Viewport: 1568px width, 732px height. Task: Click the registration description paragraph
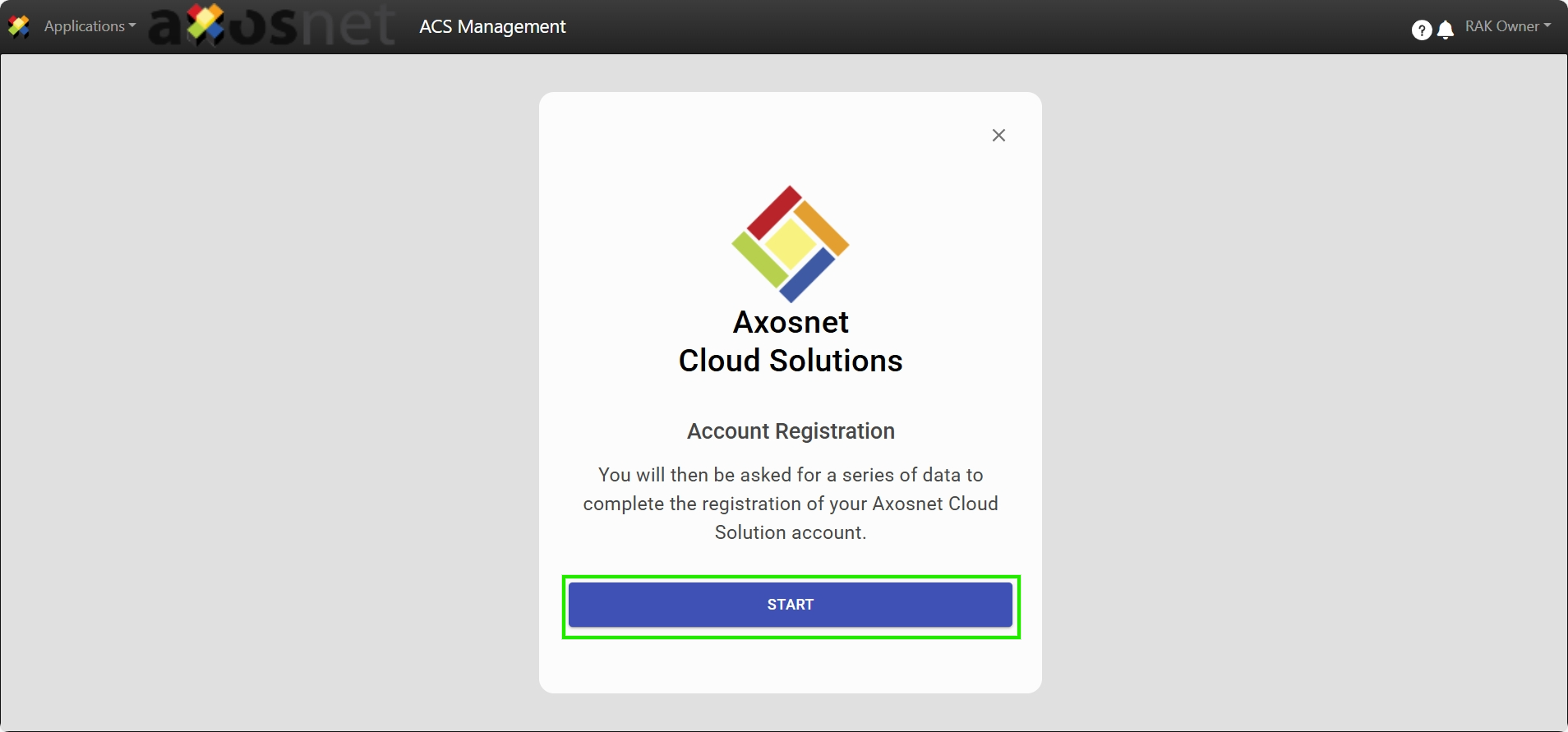click(x=791, y=504)
